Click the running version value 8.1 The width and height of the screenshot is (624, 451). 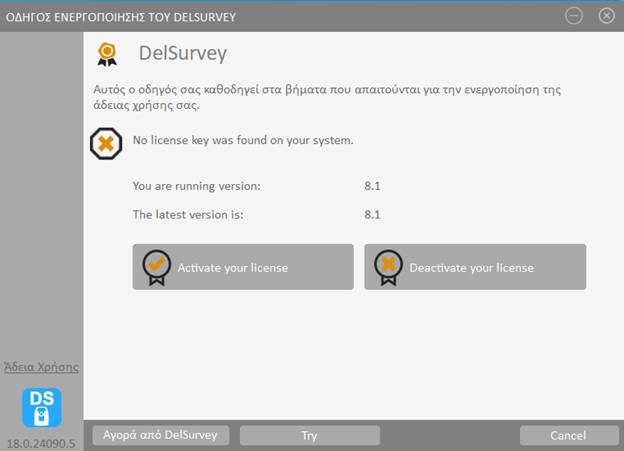tap(373, 186)
